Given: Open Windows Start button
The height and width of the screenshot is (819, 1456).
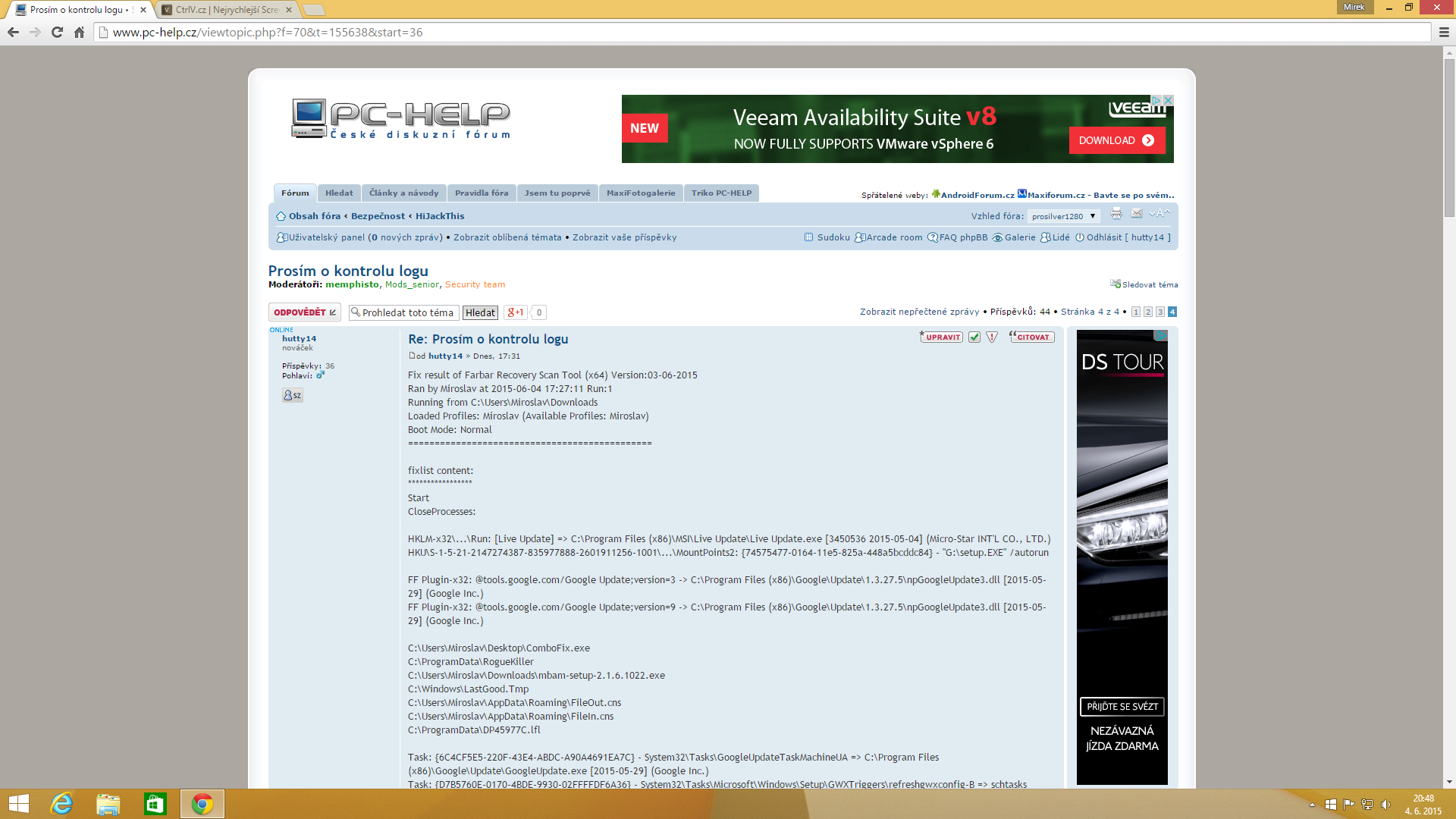Looking at the screenshot, I should click(19, 804).
